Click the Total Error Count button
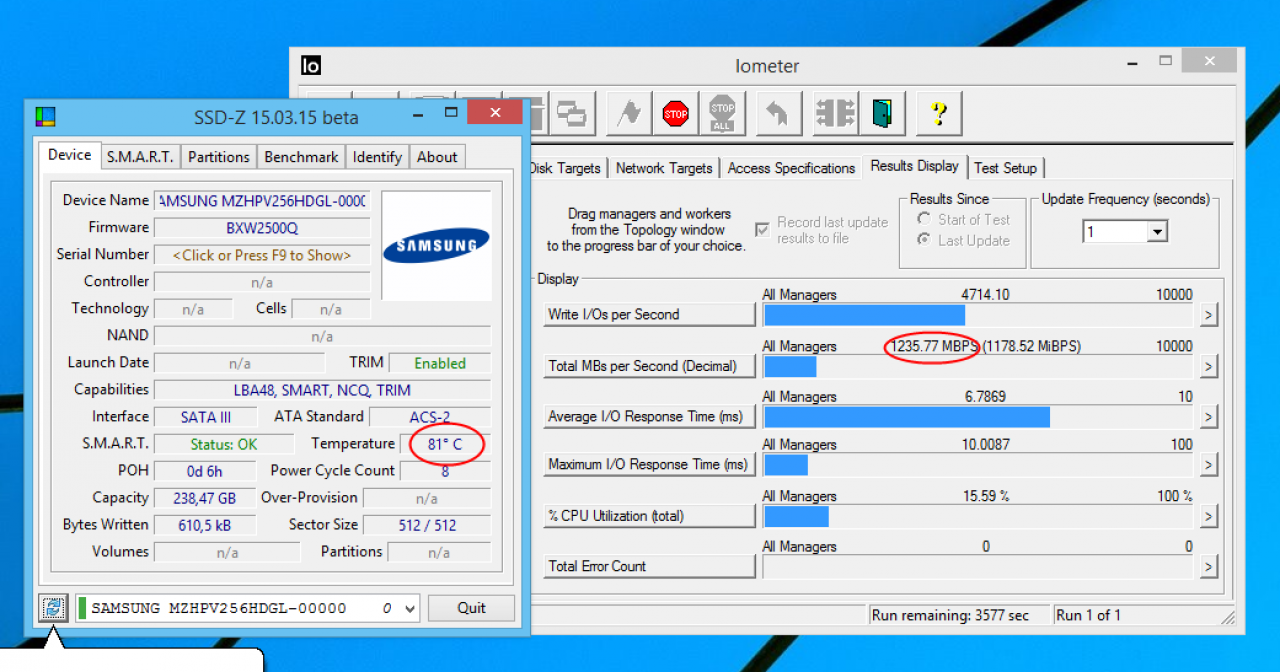Image resolution: width=1280 pixels, height=672 pixels. (649, 566)
